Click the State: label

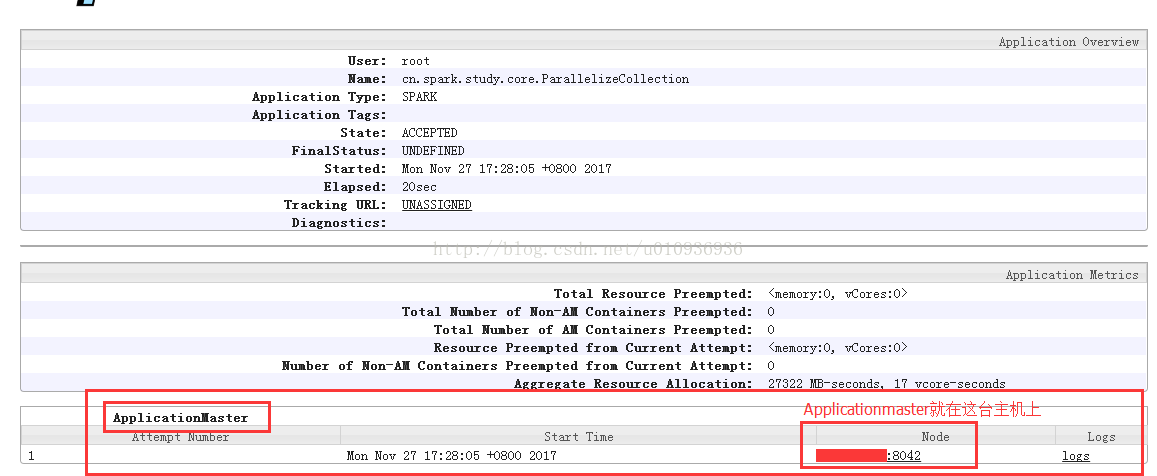click(x=363, y=133)
